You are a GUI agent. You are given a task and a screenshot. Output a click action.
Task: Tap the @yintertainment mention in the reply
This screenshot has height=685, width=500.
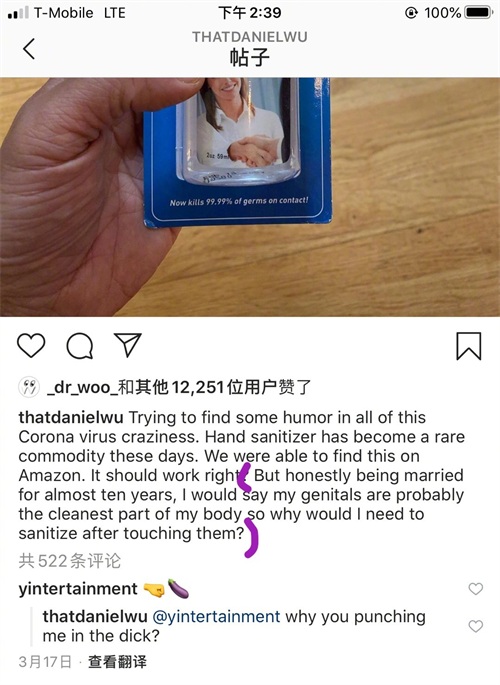click(216, 616)
